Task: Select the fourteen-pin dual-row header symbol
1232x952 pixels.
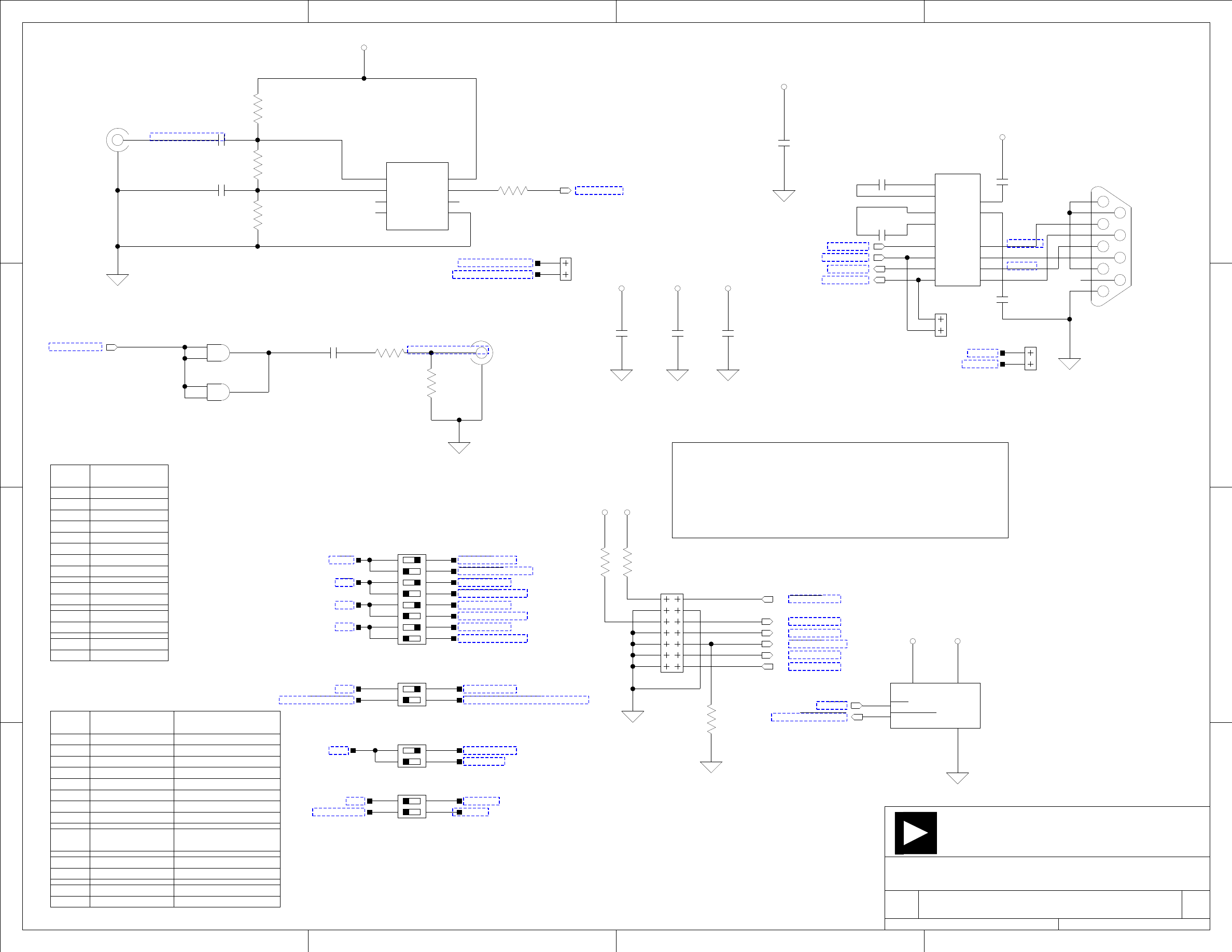Action: point(672,633)
